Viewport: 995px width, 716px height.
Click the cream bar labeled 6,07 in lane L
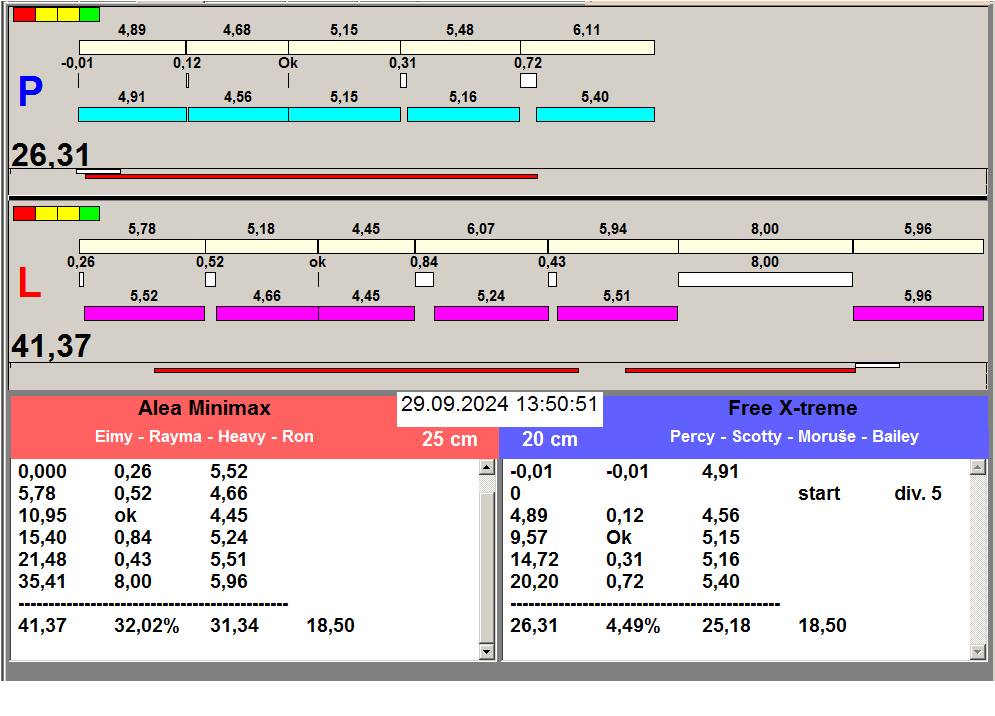coord(482,246)
